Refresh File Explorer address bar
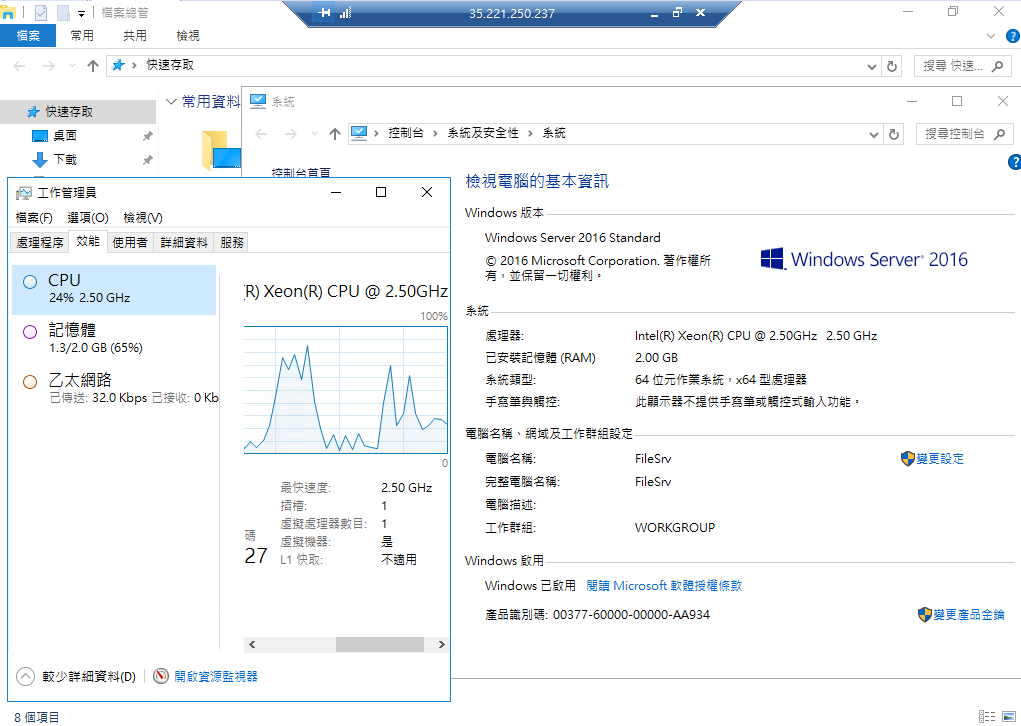 [x=892, y=66]
